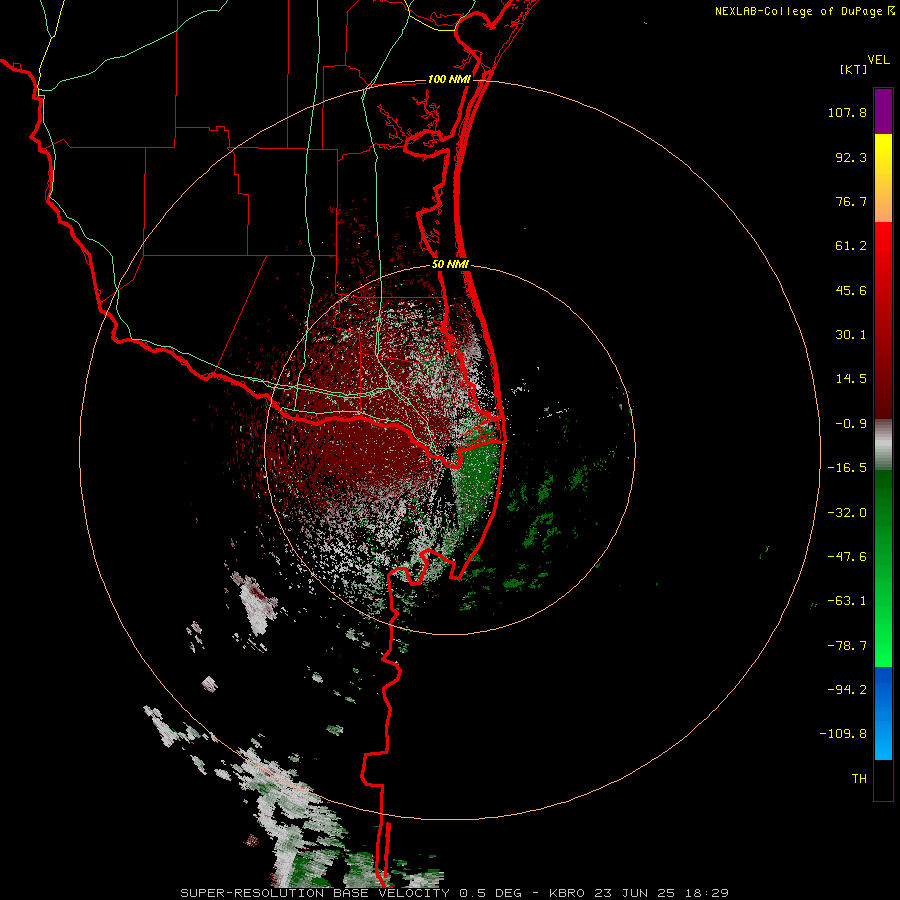
Task: Click the VEL legend title
Action: (x=878, y=59)
